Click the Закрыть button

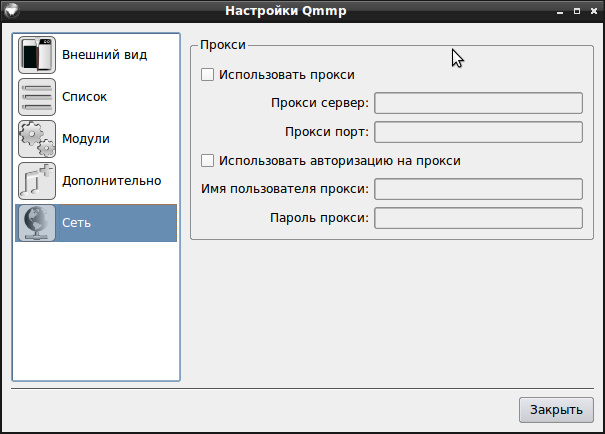[x=556, y=410]
